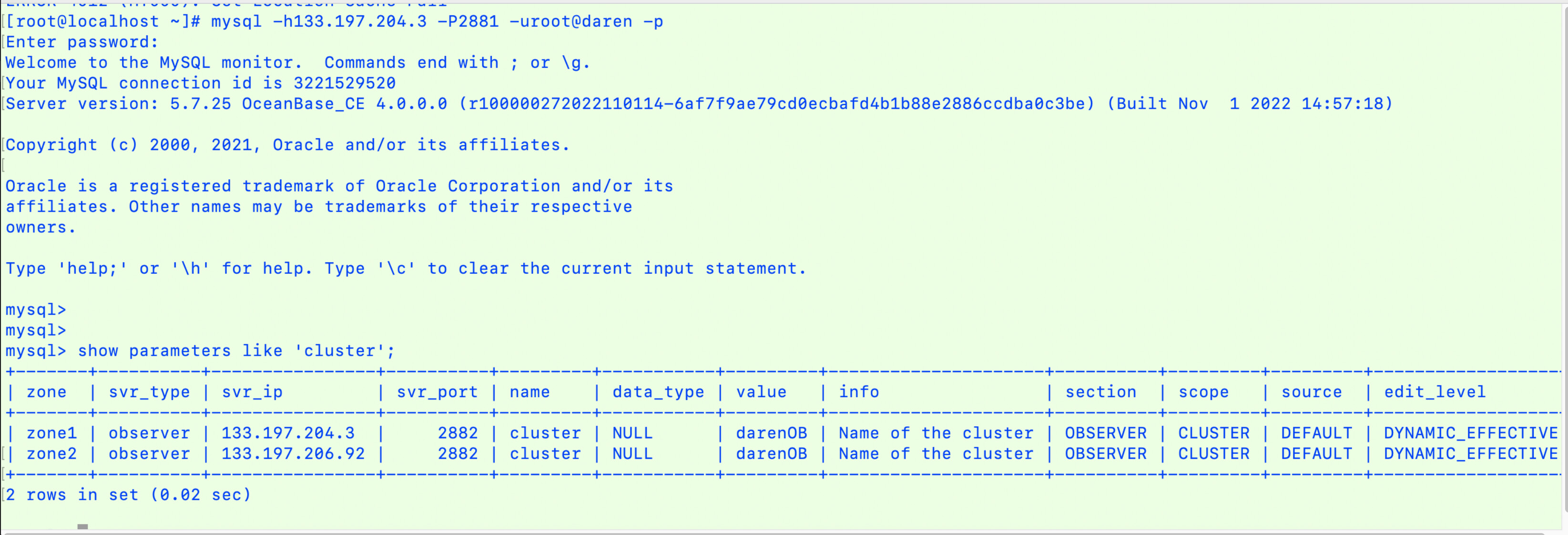Click the '-uroot@daren' argument in the login command
Viewport: 1568px width, 535px height.
[x=570, y=22]
